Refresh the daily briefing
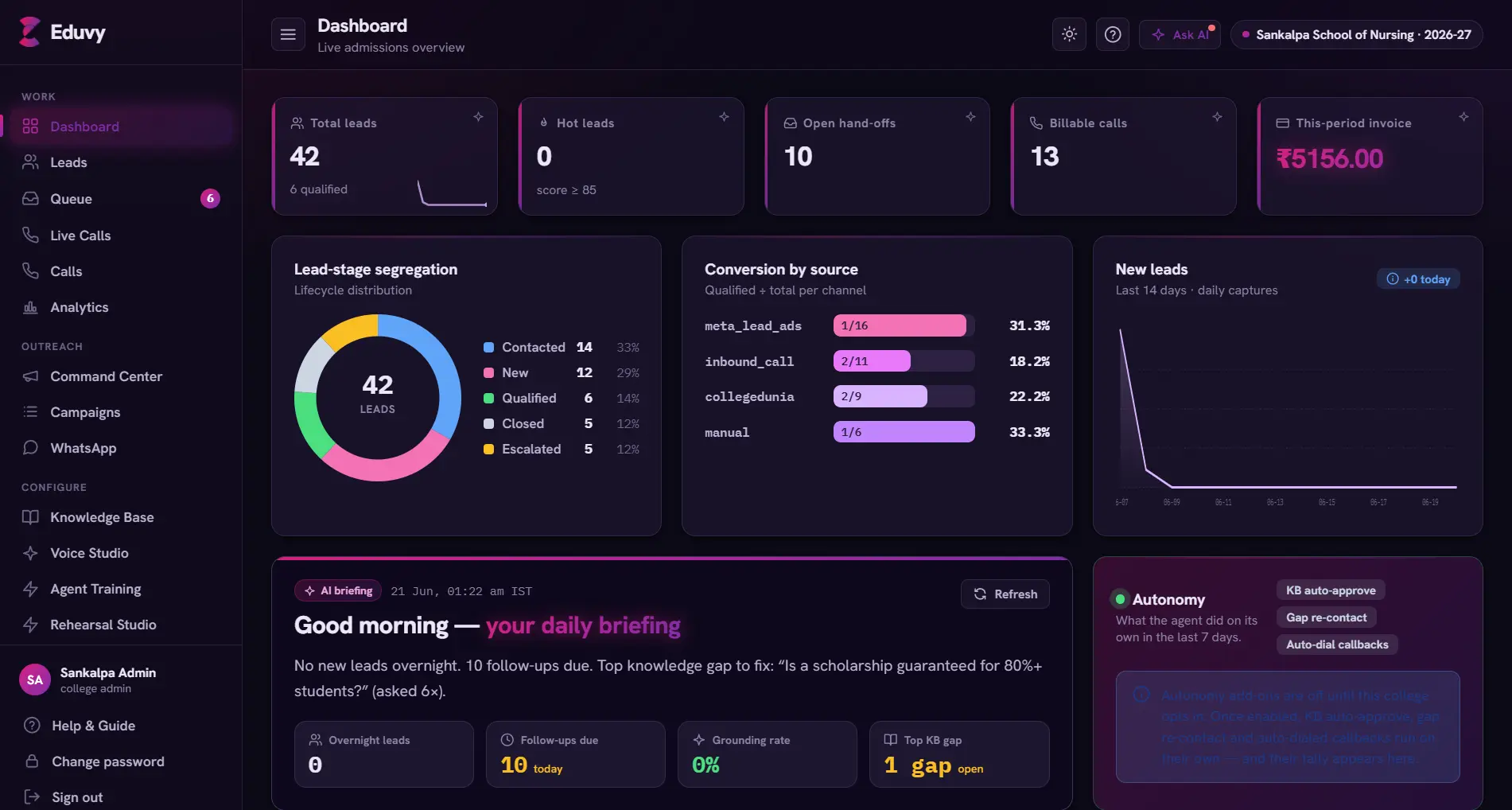 point(1005,594)
